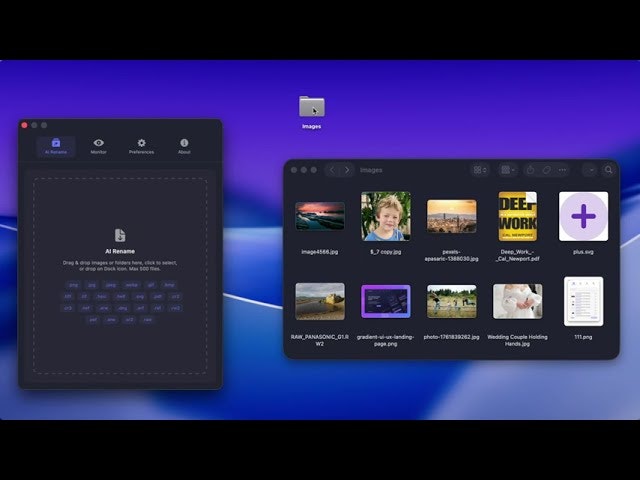Select the image4566.jpg thumbnail

tap(320, 216)
